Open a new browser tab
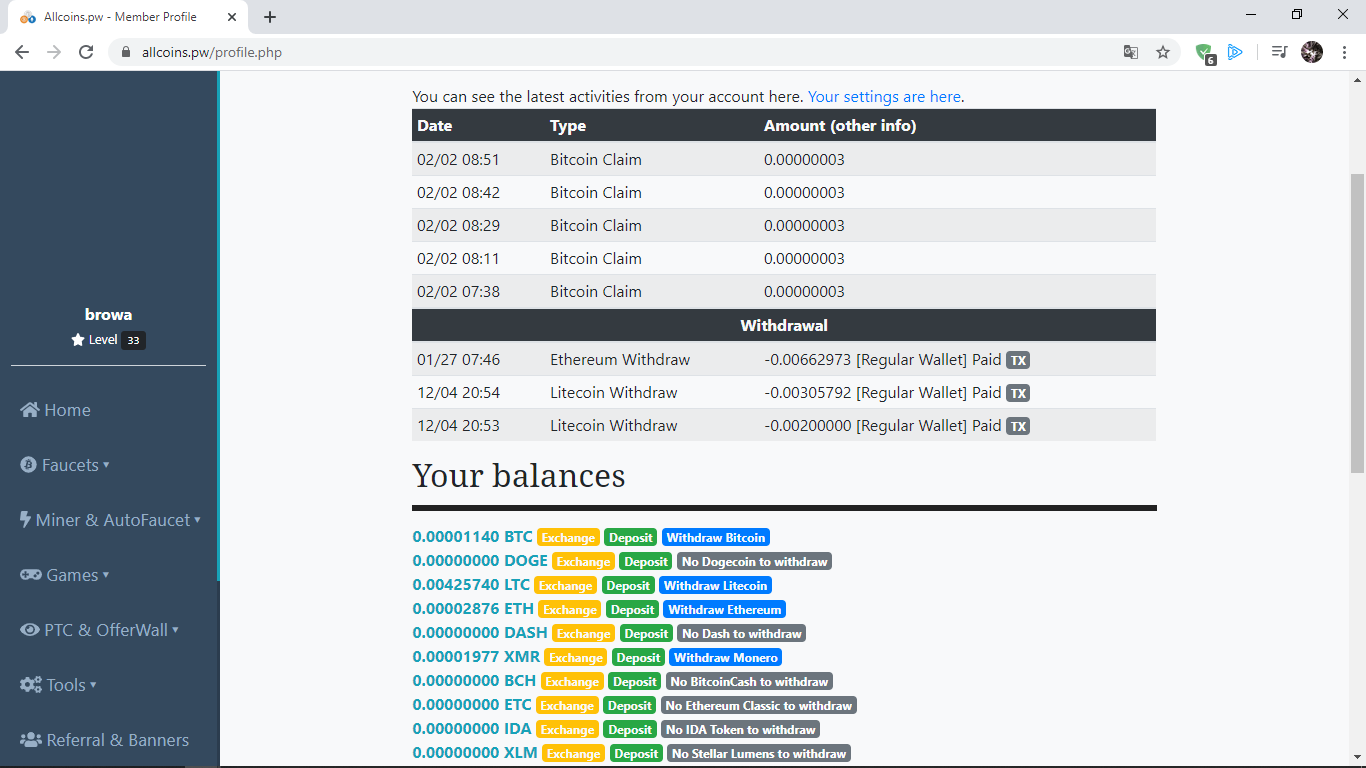1366x768 pixels. coord(270,17)
